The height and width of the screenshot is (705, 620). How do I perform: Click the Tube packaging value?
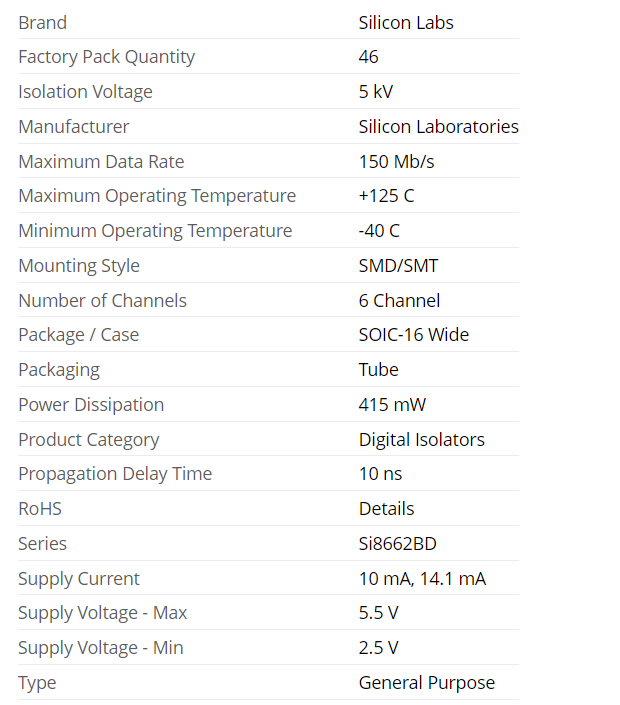tap(378, 370)
